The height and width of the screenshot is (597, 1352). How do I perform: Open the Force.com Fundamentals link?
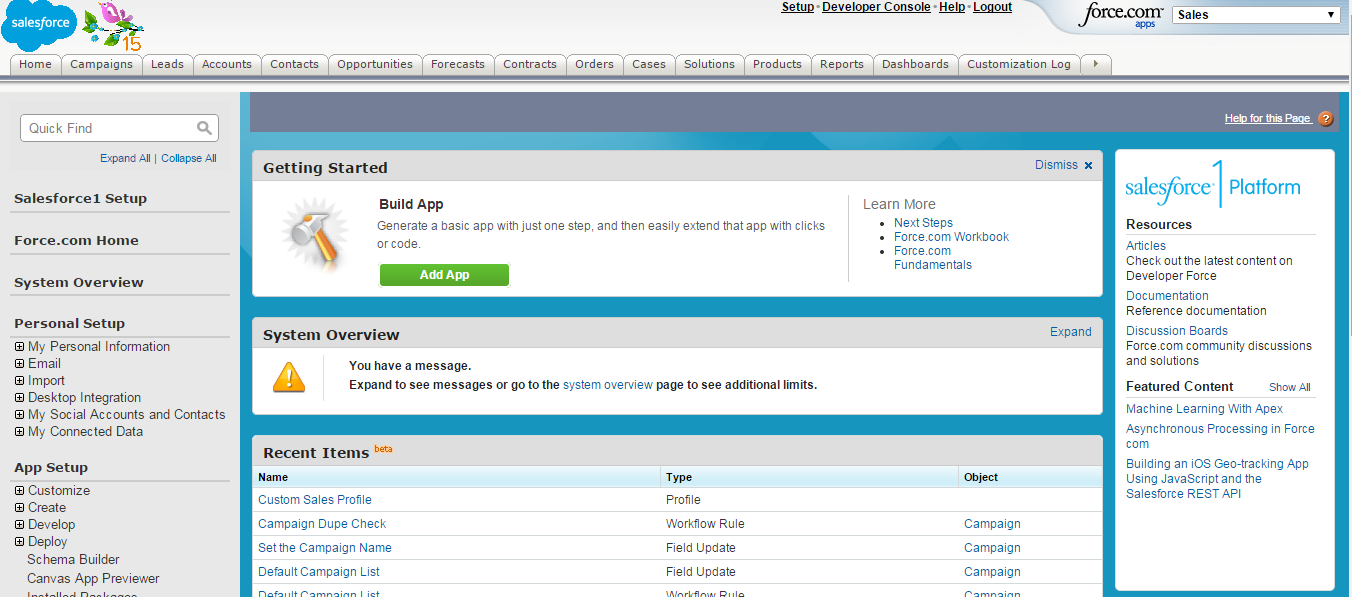tap(932, 258)
